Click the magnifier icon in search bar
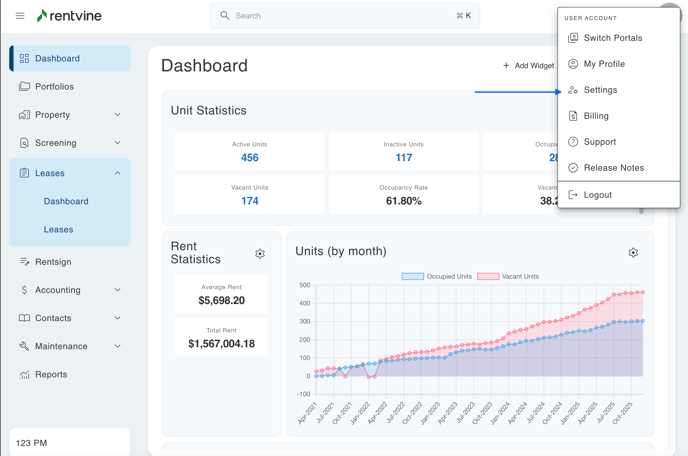Screen dimensions: 688x456 click(225, 16)
